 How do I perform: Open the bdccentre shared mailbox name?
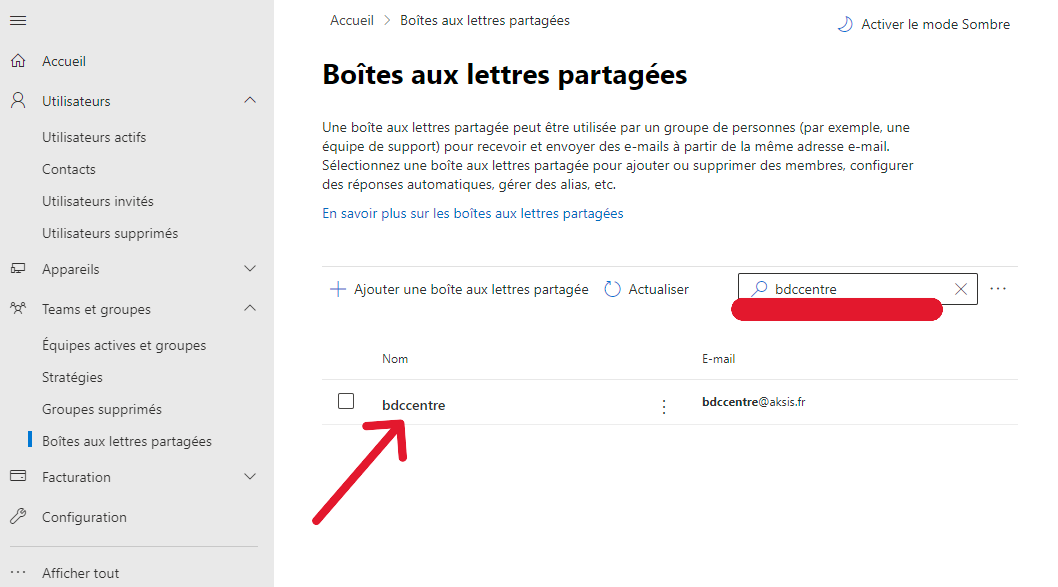pos(414,406)
